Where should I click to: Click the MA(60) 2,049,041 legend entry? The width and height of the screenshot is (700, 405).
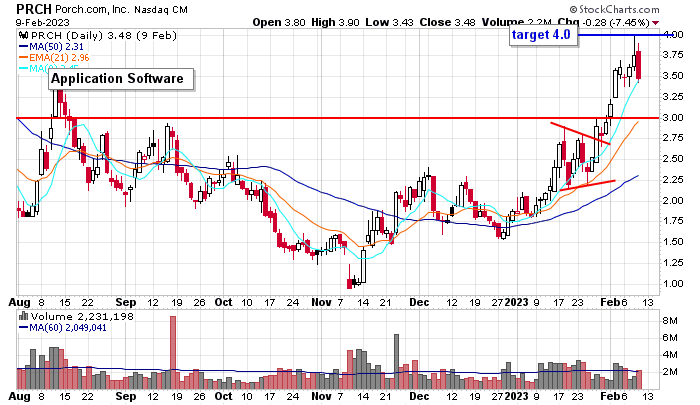pyautogui.click(x=62, y=328)
